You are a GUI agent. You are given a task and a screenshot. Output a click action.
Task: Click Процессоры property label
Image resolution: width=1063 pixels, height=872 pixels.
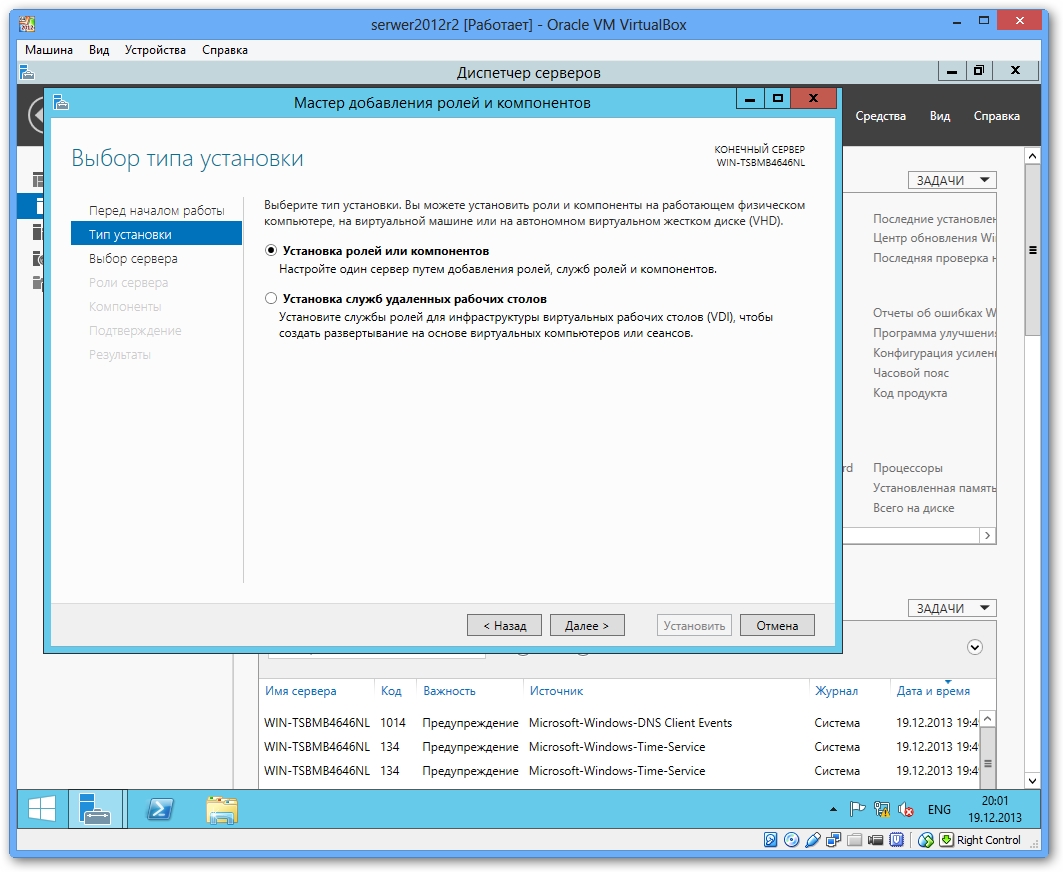908,467
